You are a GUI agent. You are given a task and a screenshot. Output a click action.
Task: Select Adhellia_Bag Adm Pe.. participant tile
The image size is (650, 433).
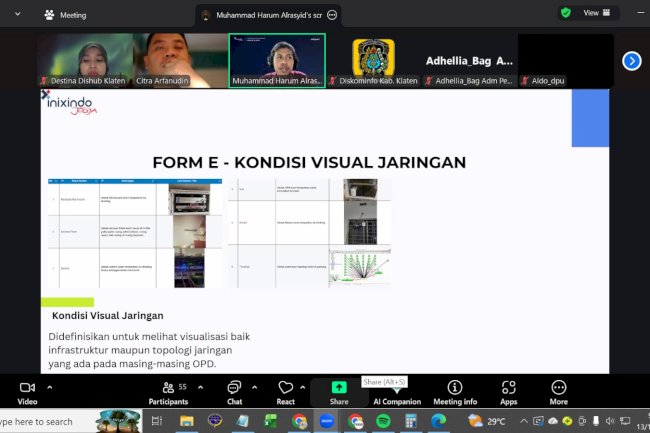[470, 60]
